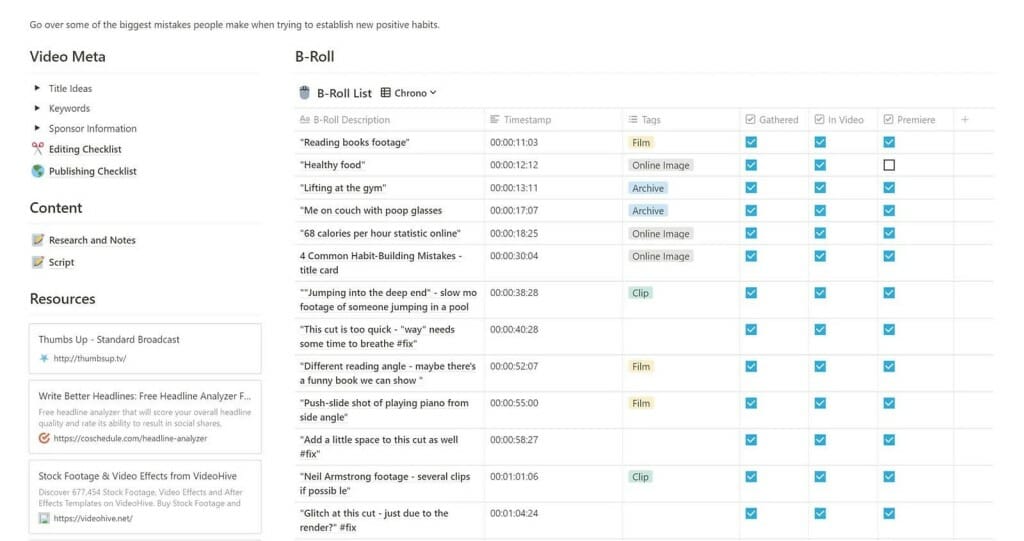
Task: Open the Thumbs Up Standard Broadcast bookmark
Action: tap(145, 348)
